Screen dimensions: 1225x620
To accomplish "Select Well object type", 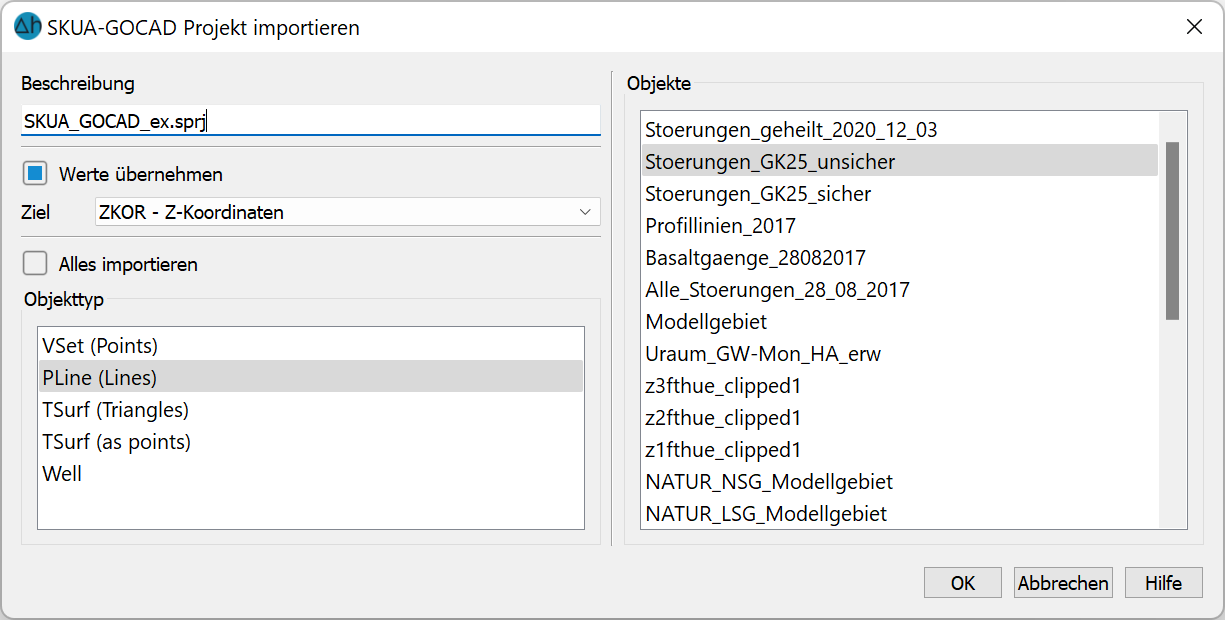I will tap(311, 473).
